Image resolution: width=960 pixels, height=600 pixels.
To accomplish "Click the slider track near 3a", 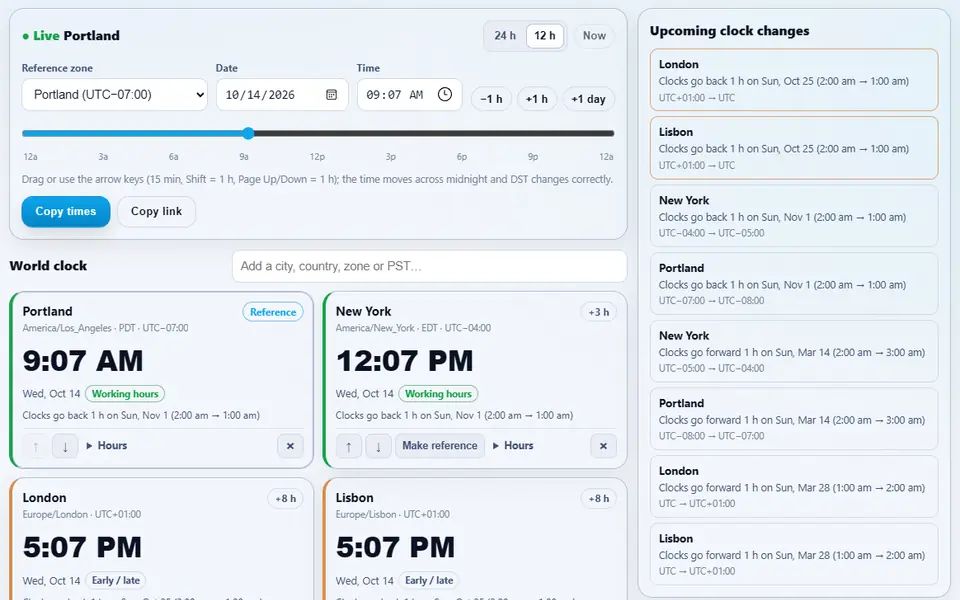I will [103, 133].
